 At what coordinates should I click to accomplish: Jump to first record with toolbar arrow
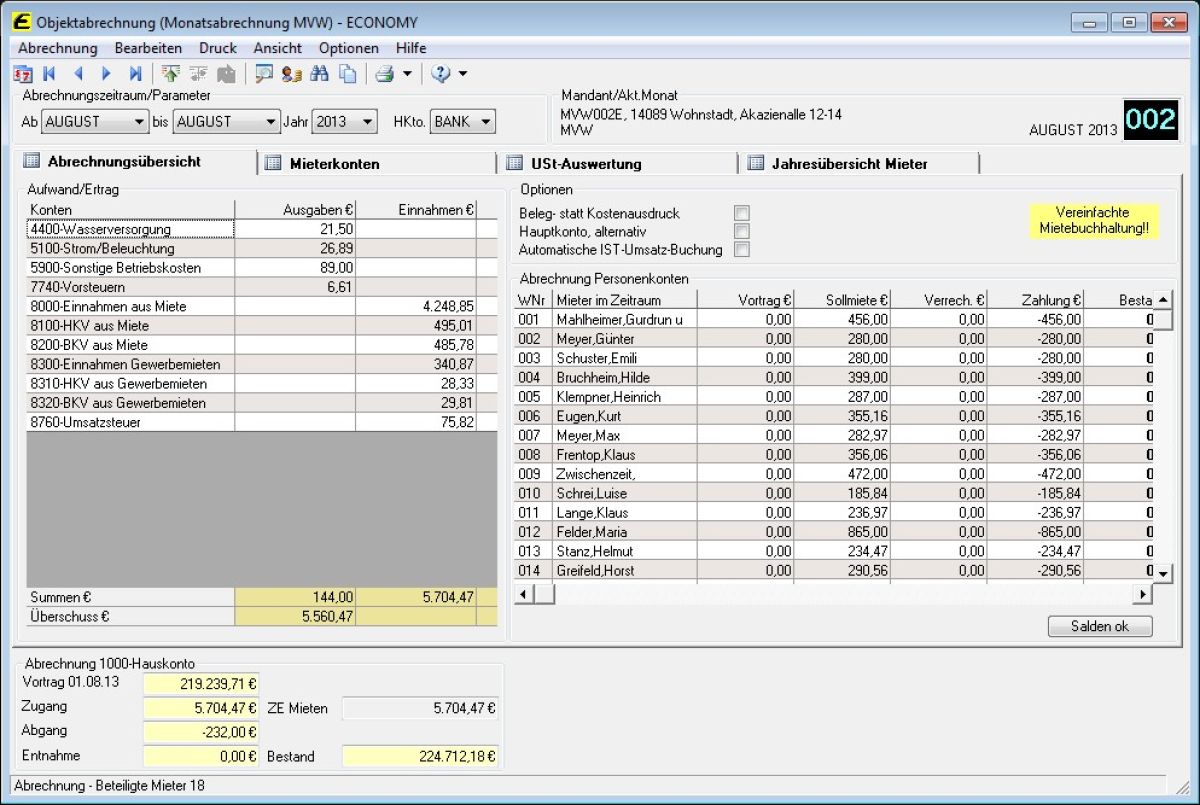coord(49,74)
